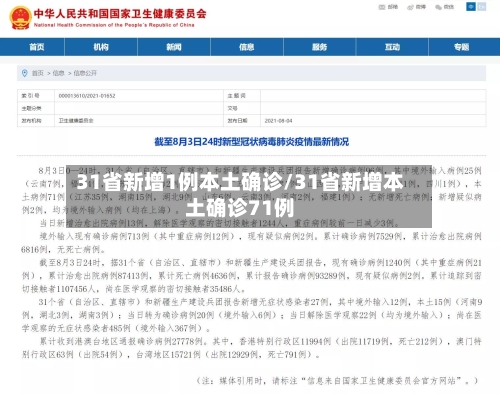Viewport: 500px width, 394px height.
Task: Click the location pin icon in breadcrumb
Action: 24,73
